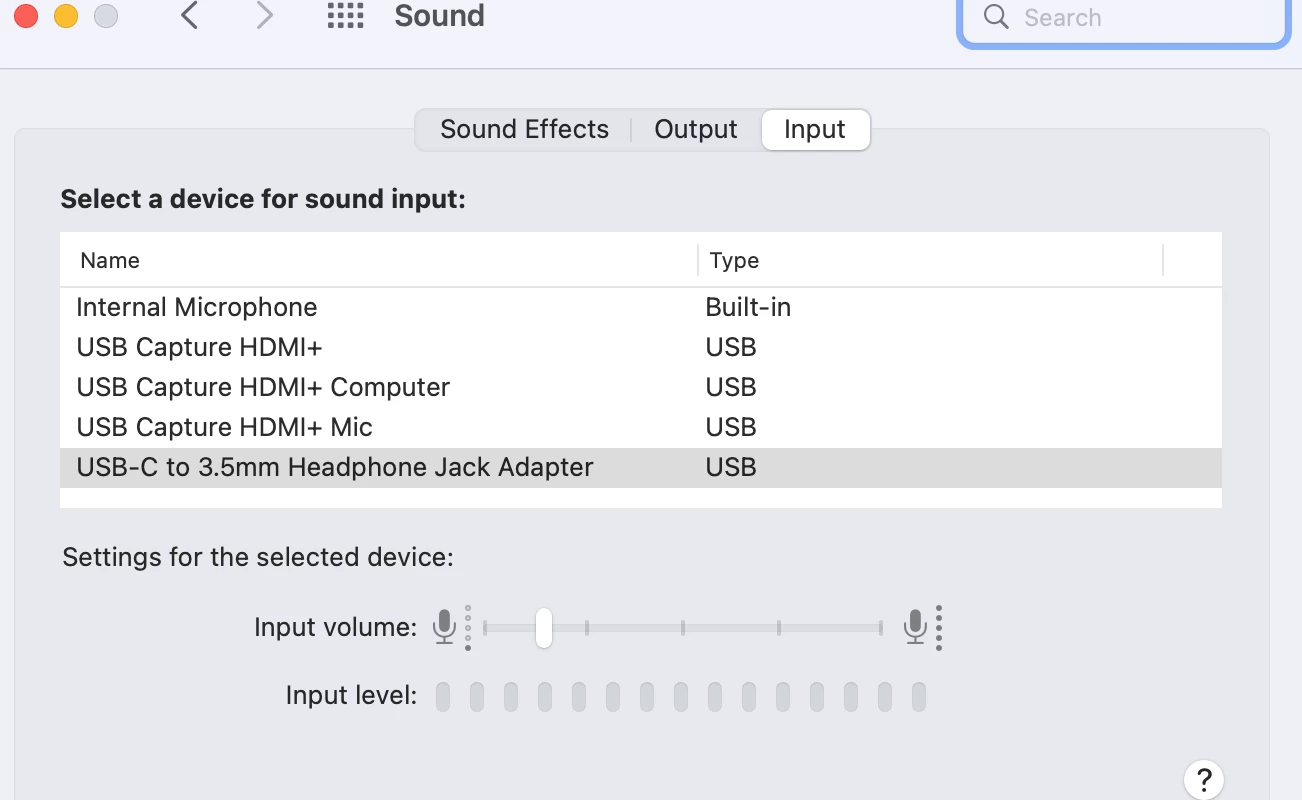Screen dimensions: 1302x800
Task: Choose USB Capture HDMI+ device
Action: click(x=199, y=347)
